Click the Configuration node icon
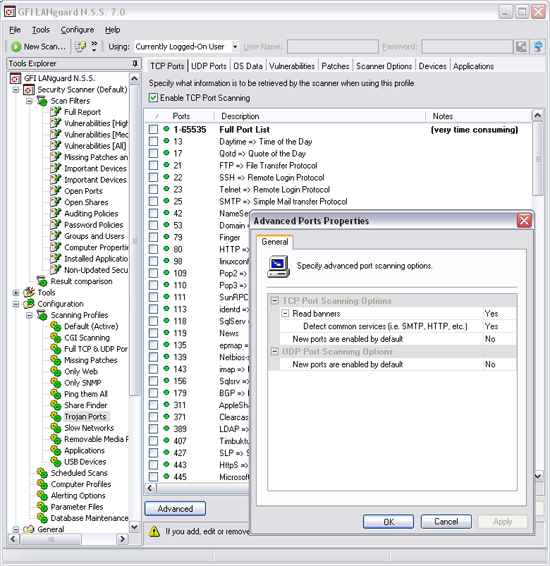 pyautogui.click(x=29, y=304)
